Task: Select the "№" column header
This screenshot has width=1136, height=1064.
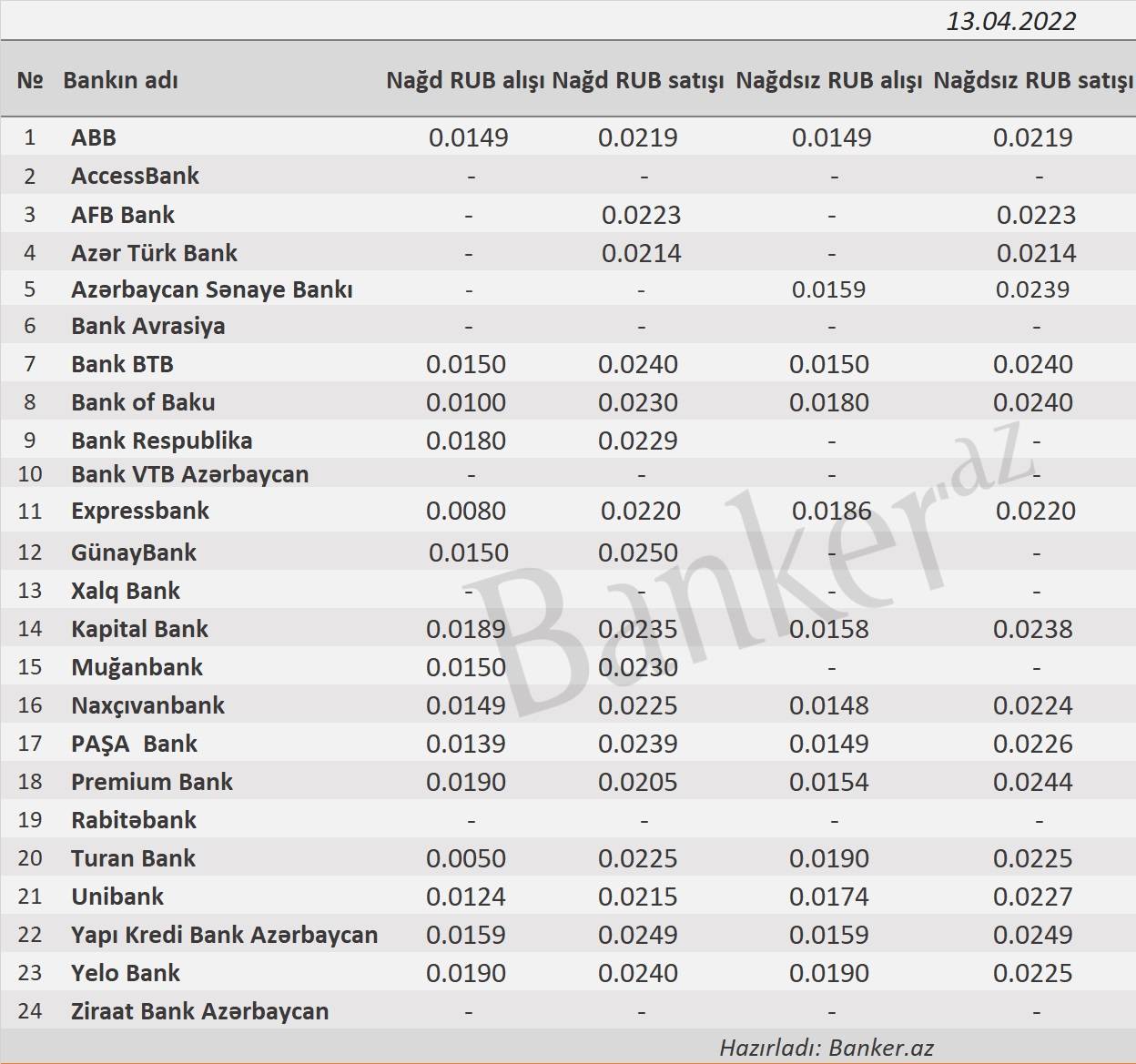Action: coord(30,80)
